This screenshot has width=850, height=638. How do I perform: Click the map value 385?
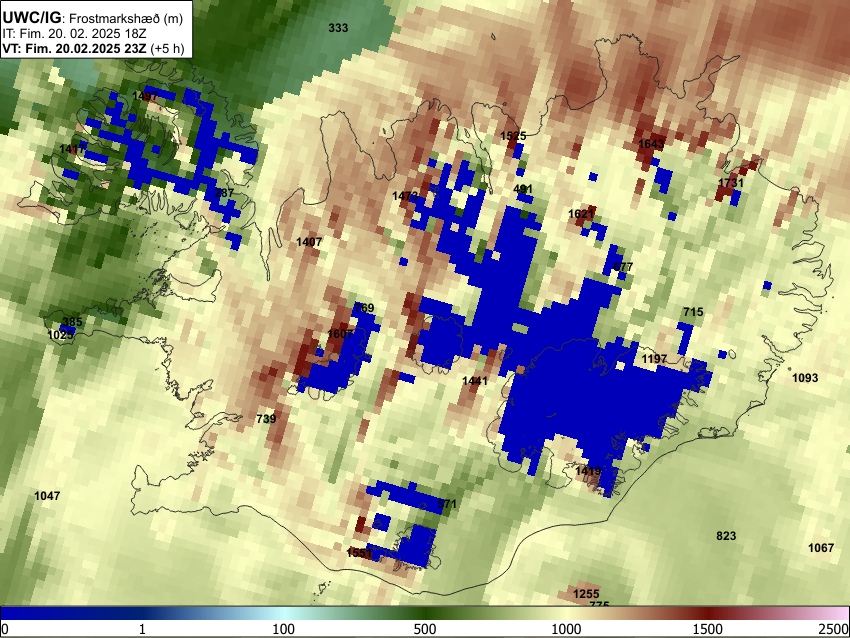(73, 322)
